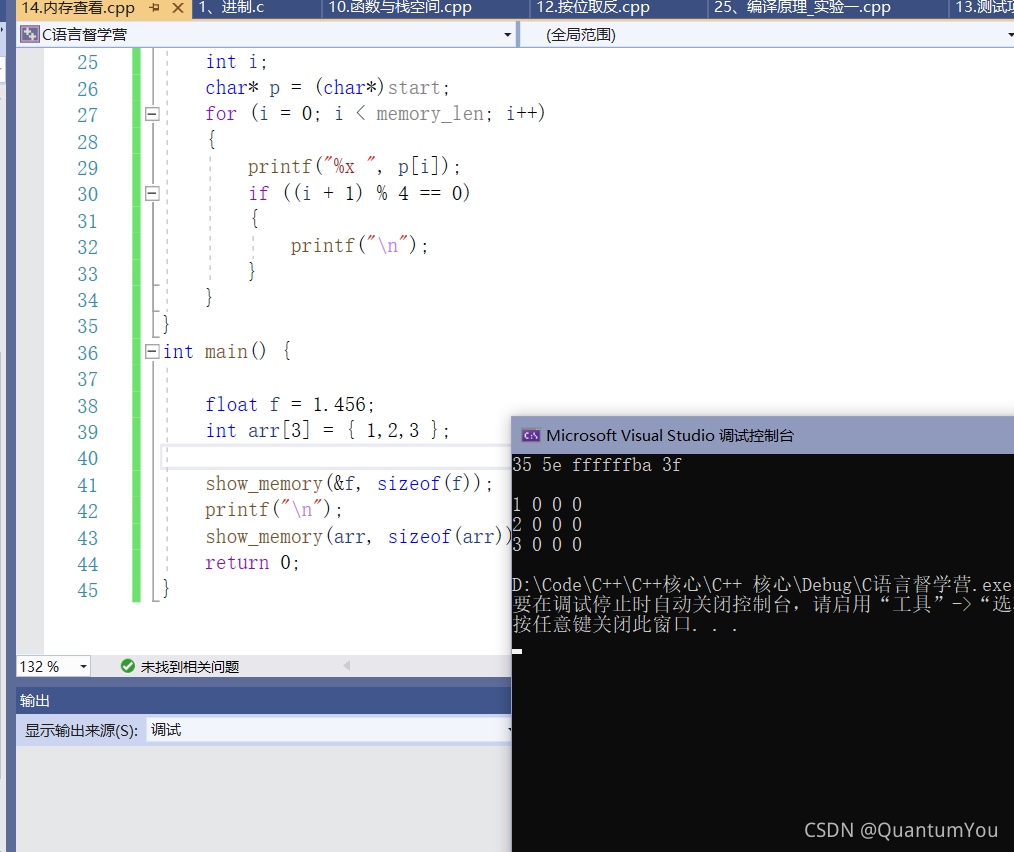Open the 10.函数与栈空间.cpp tab
This screenshot has height=852, width=1014.
point(400,8)
